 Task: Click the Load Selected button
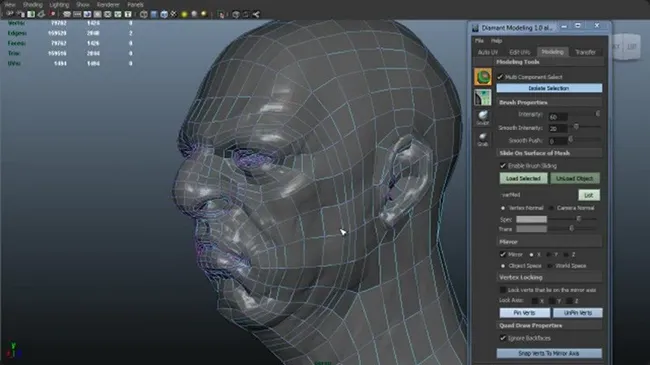tap(523, 178)
